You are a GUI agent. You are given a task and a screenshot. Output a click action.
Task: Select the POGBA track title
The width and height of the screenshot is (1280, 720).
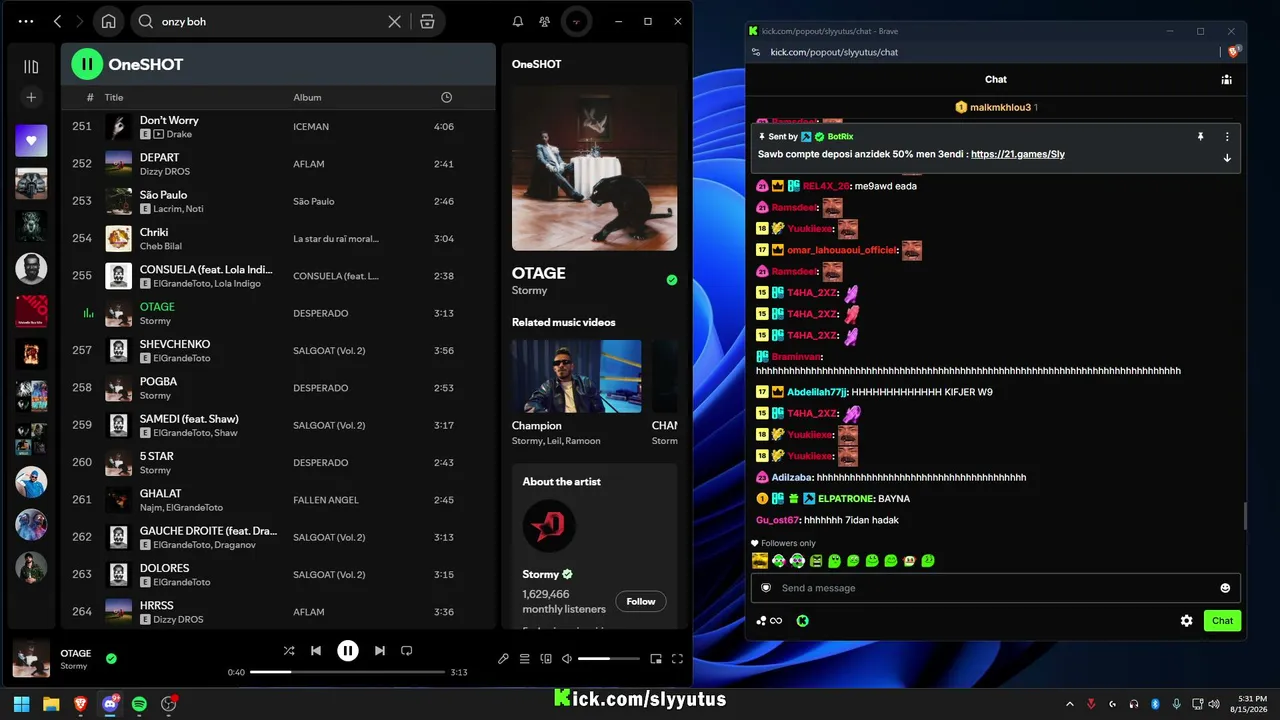[158, 381]
